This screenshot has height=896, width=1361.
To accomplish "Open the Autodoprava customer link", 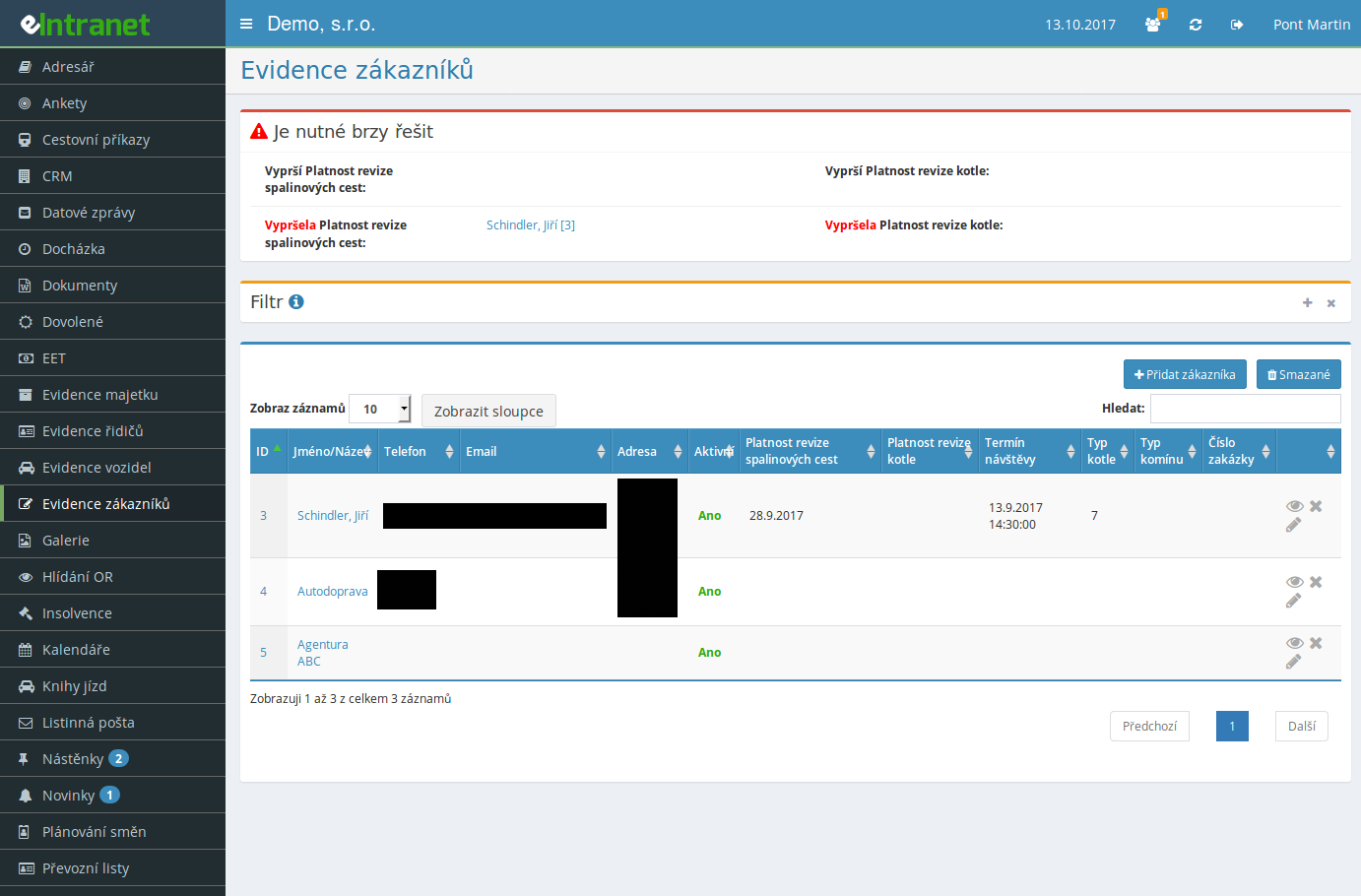I will pos(332,592).
